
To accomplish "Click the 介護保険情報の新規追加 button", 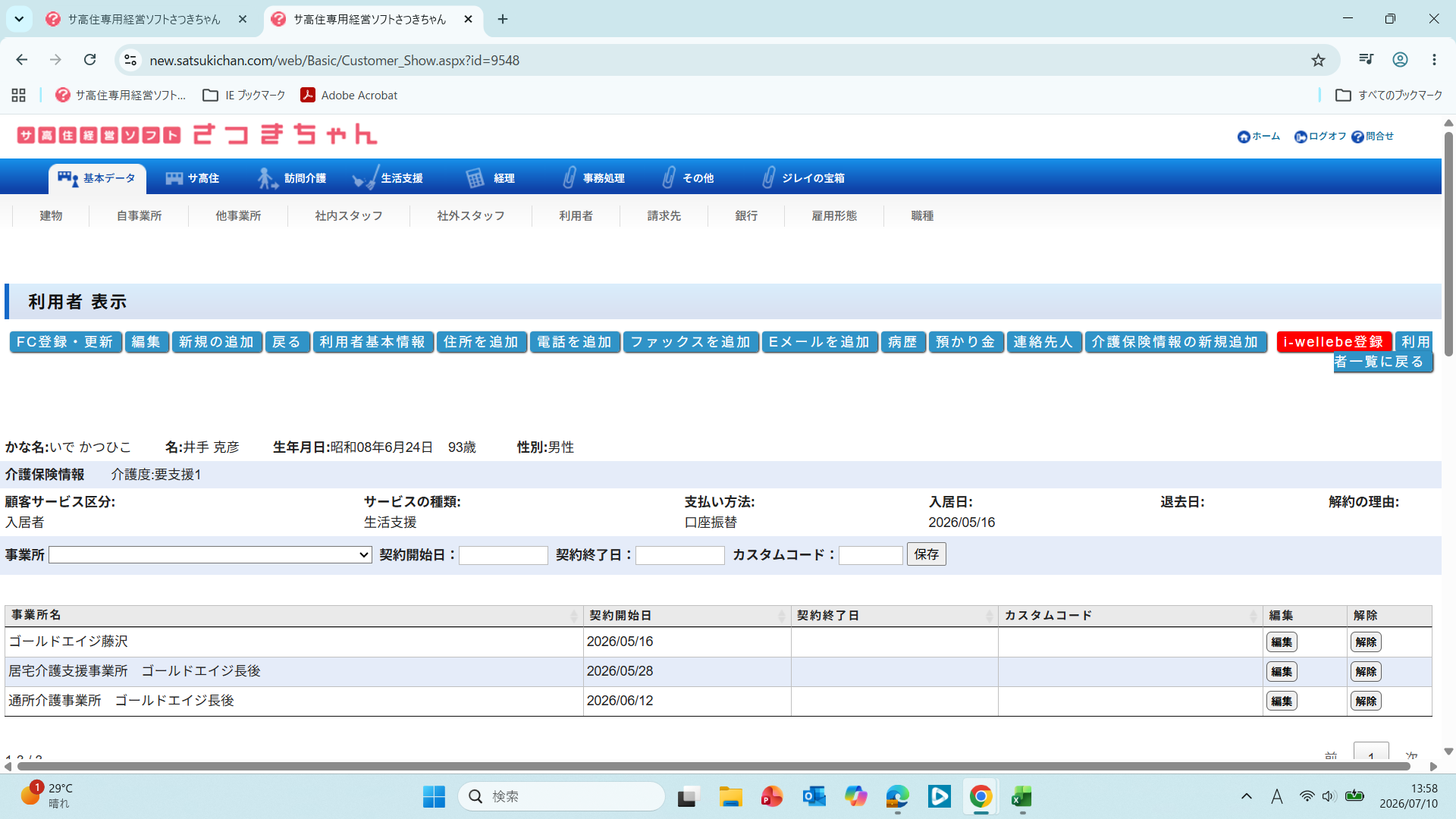I will 1175,343.
